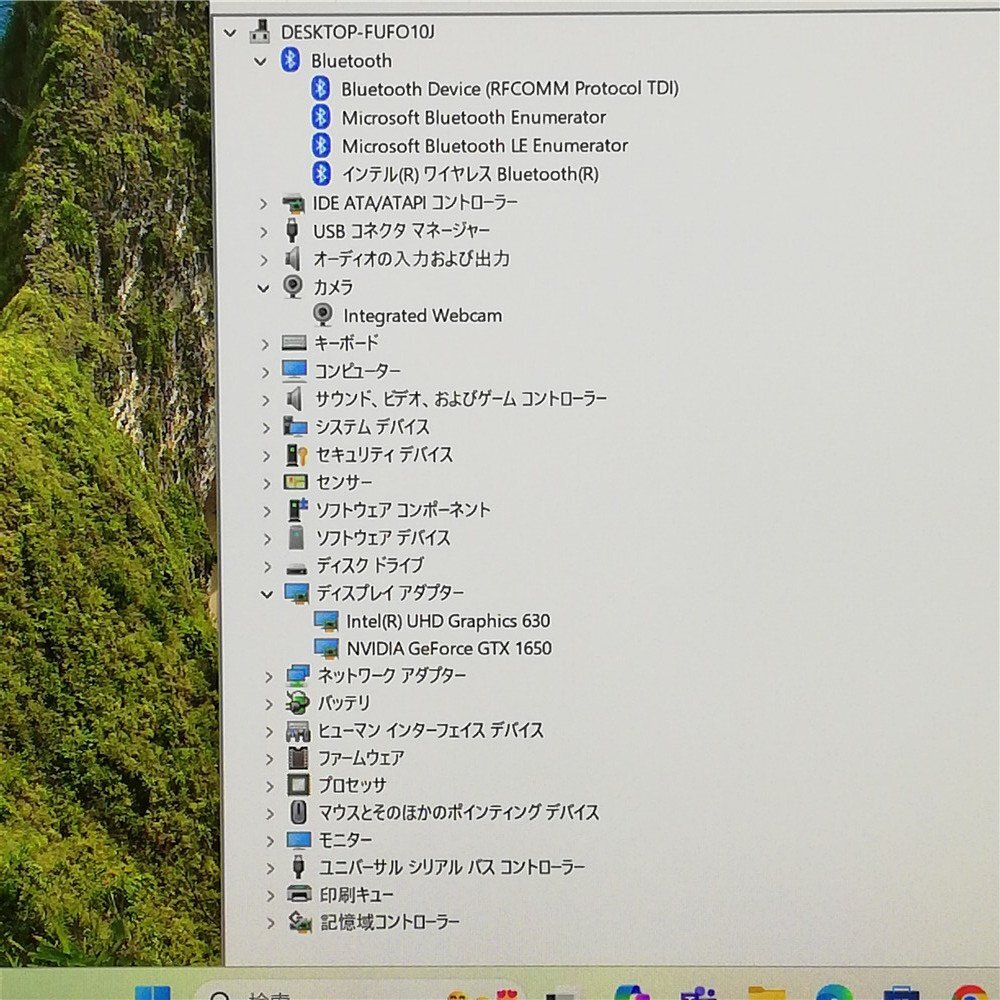The image size is (1000, 1000).
Task: Collapse the Bluetooth category
Action: tap(260, 61)
